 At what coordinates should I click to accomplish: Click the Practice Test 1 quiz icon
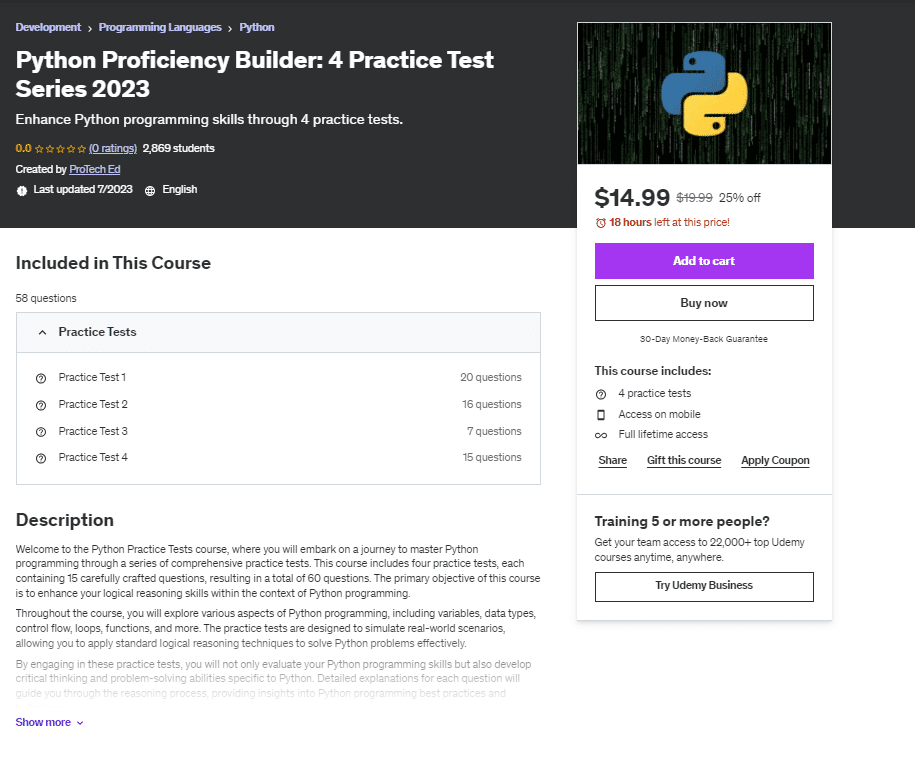[x=41, y=378]
